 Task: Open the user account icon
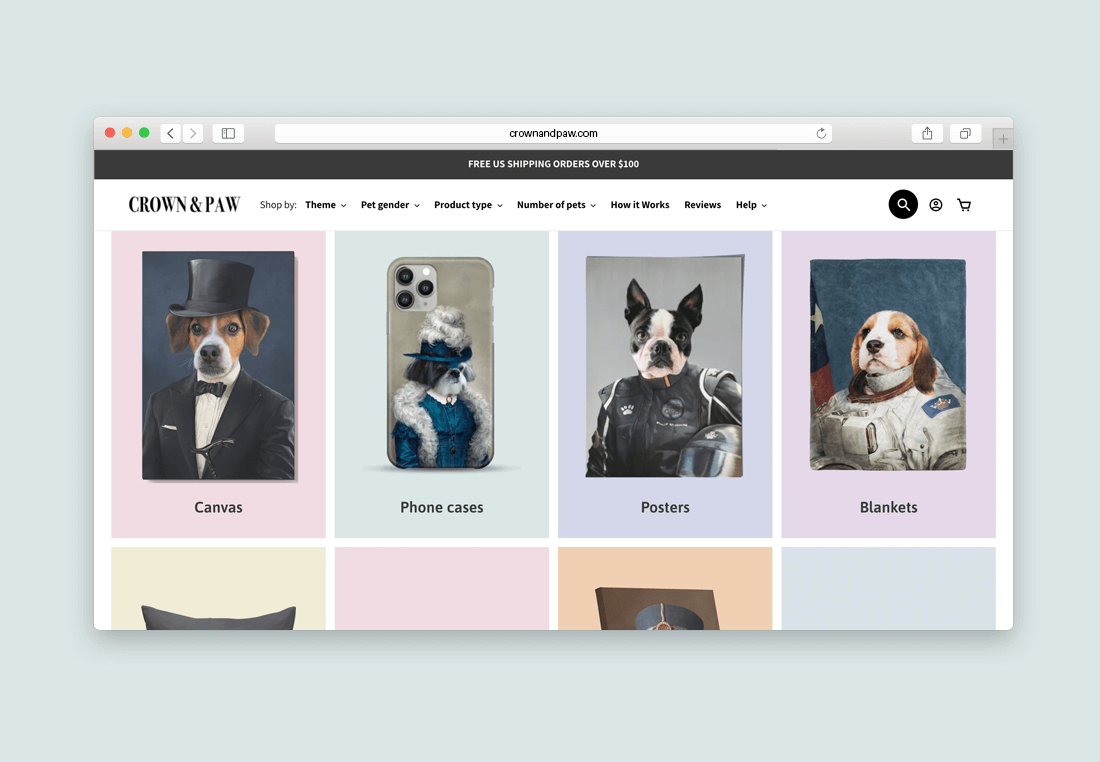click(936, 205)
